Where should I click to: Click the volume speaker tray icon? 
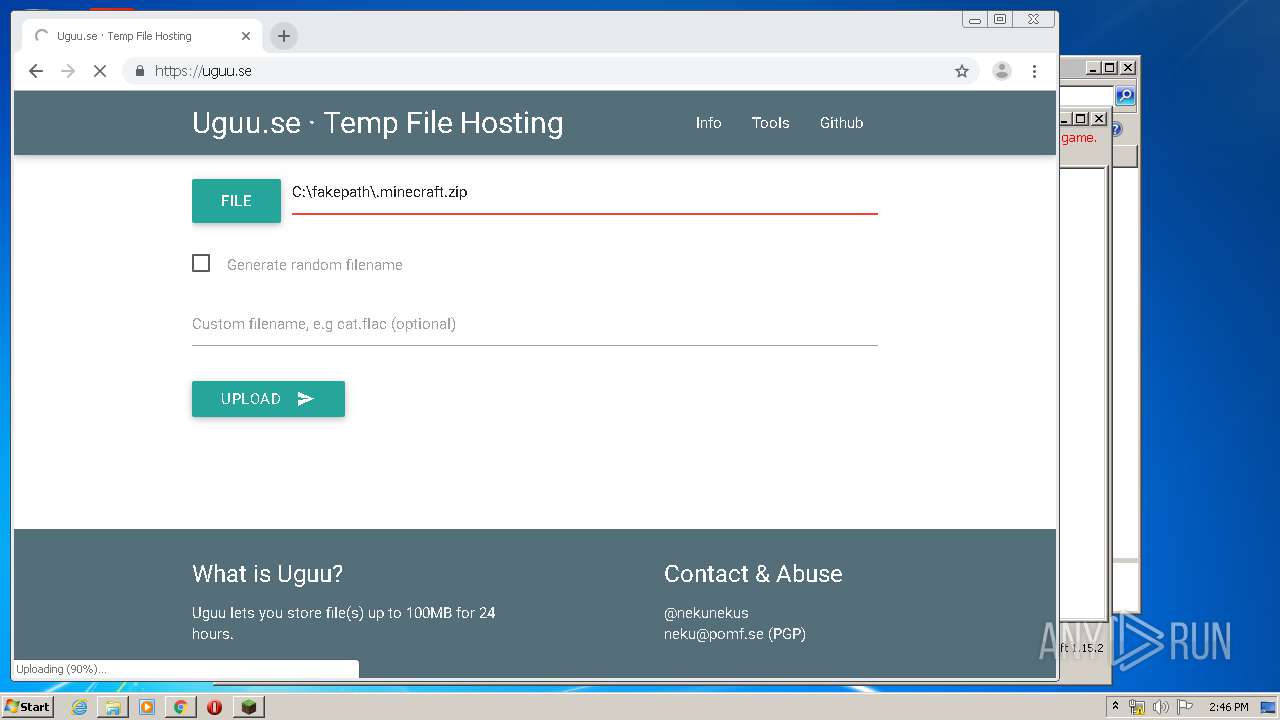point(1161,707)
